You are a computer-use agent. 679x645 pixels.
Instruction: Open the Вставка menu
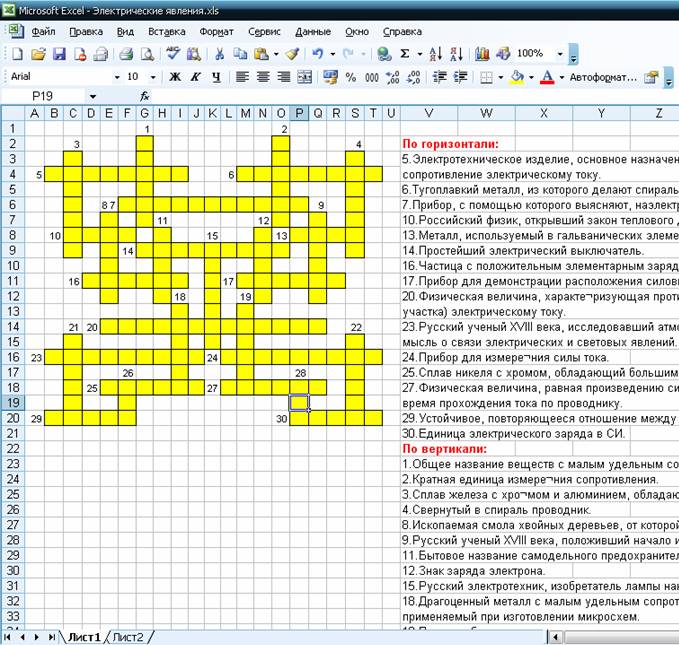(167, 32)
